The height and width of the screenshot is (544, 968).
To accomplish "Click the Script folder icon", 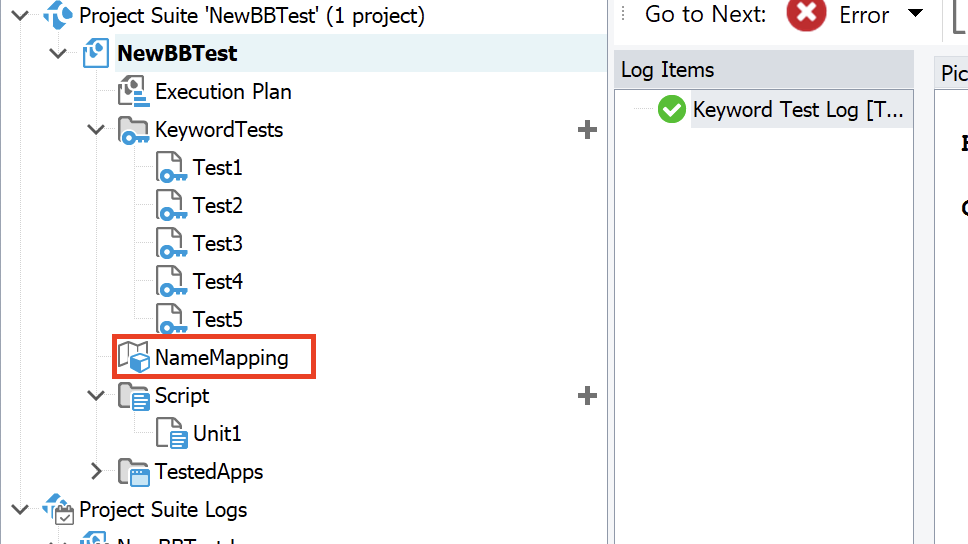I will pyautogui.click(x=133, y=396).
